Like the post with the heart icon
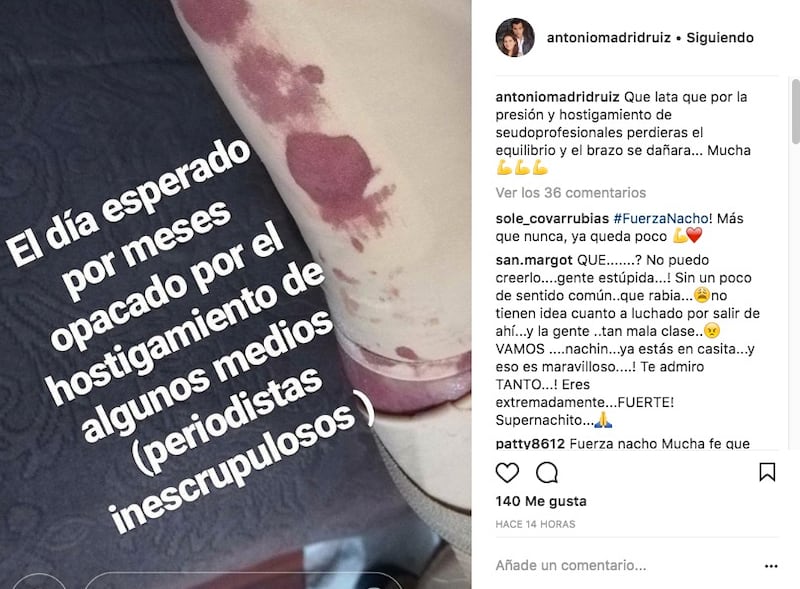The width and height of the screenshot is (800, 589). [507, 473]
